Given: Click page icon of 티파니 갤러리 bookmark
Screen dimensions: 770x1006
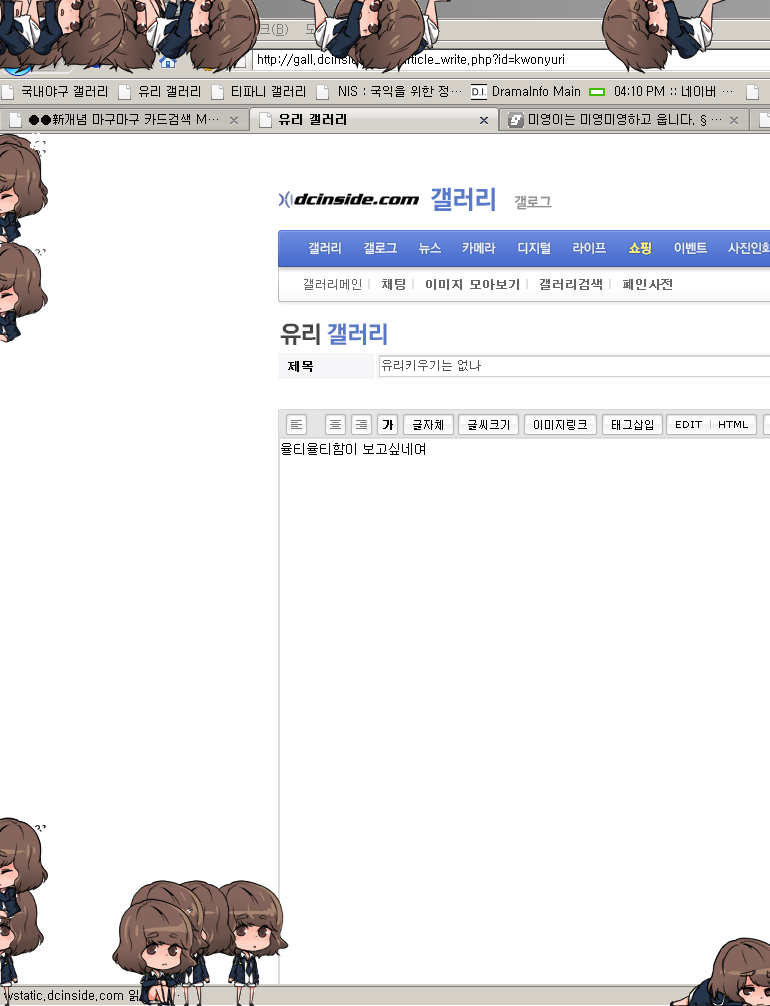Looking at the screenshot, I should coord(218,92).
